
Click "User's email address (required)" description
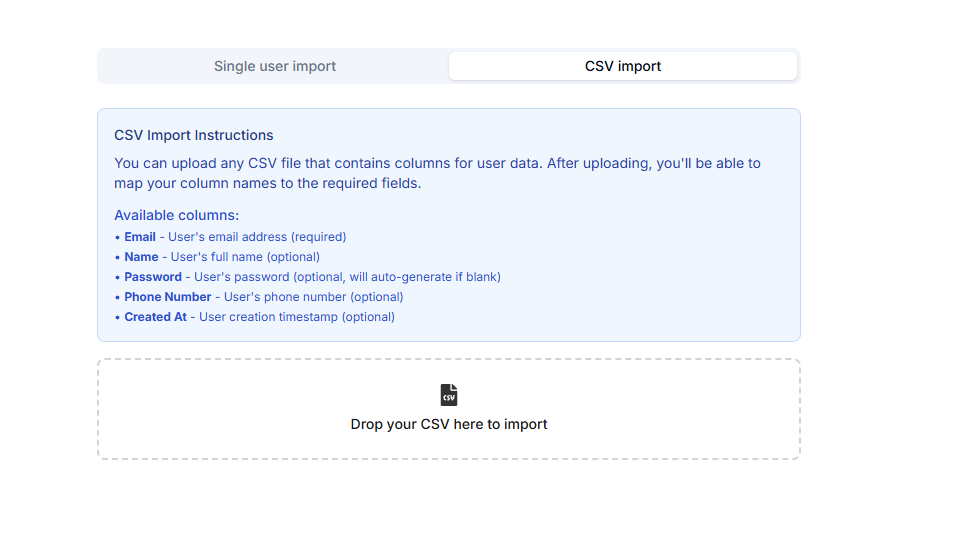pyautogui.click(x=257, y=237)
